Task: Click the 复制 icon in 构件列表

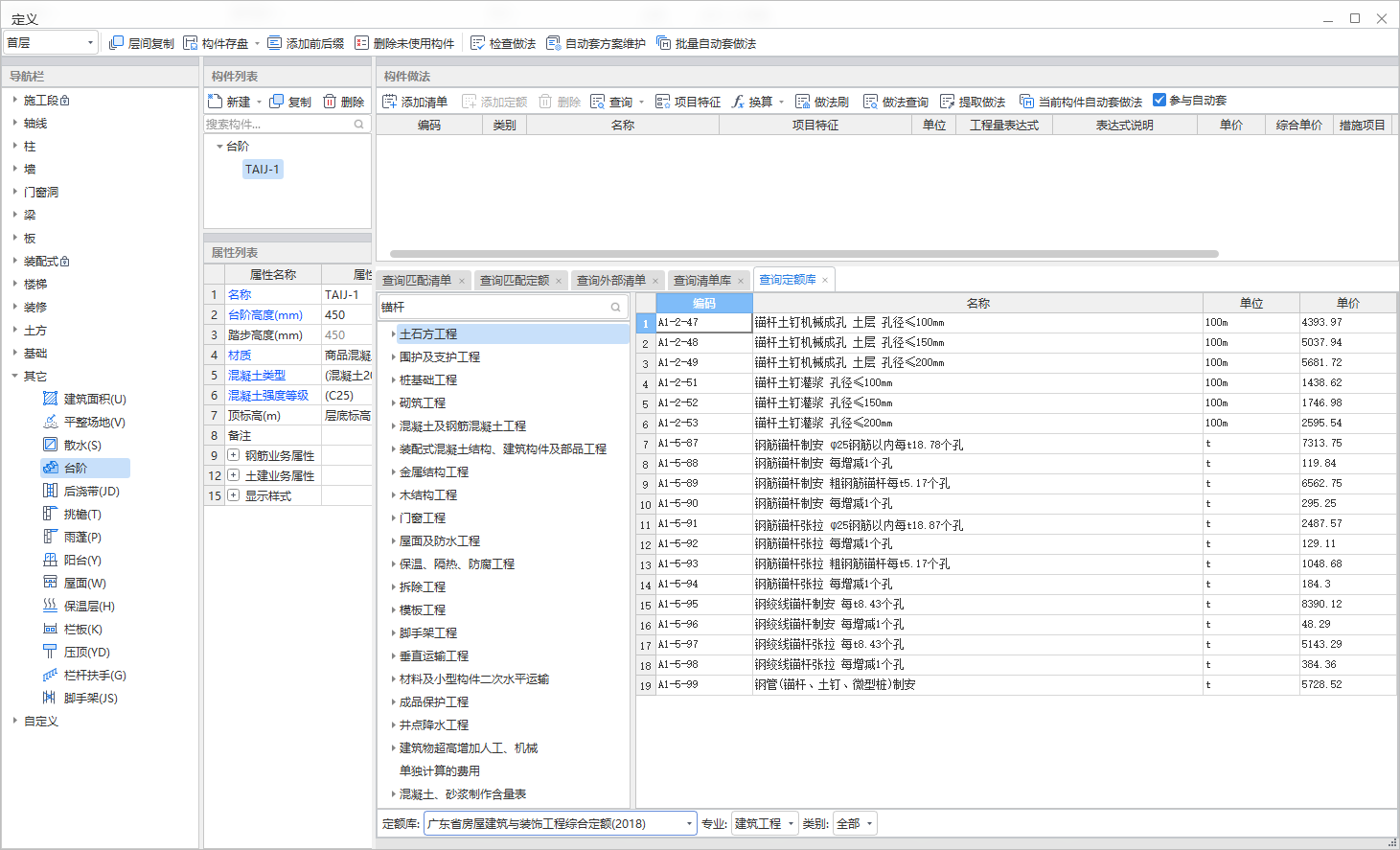Action: 276,102
